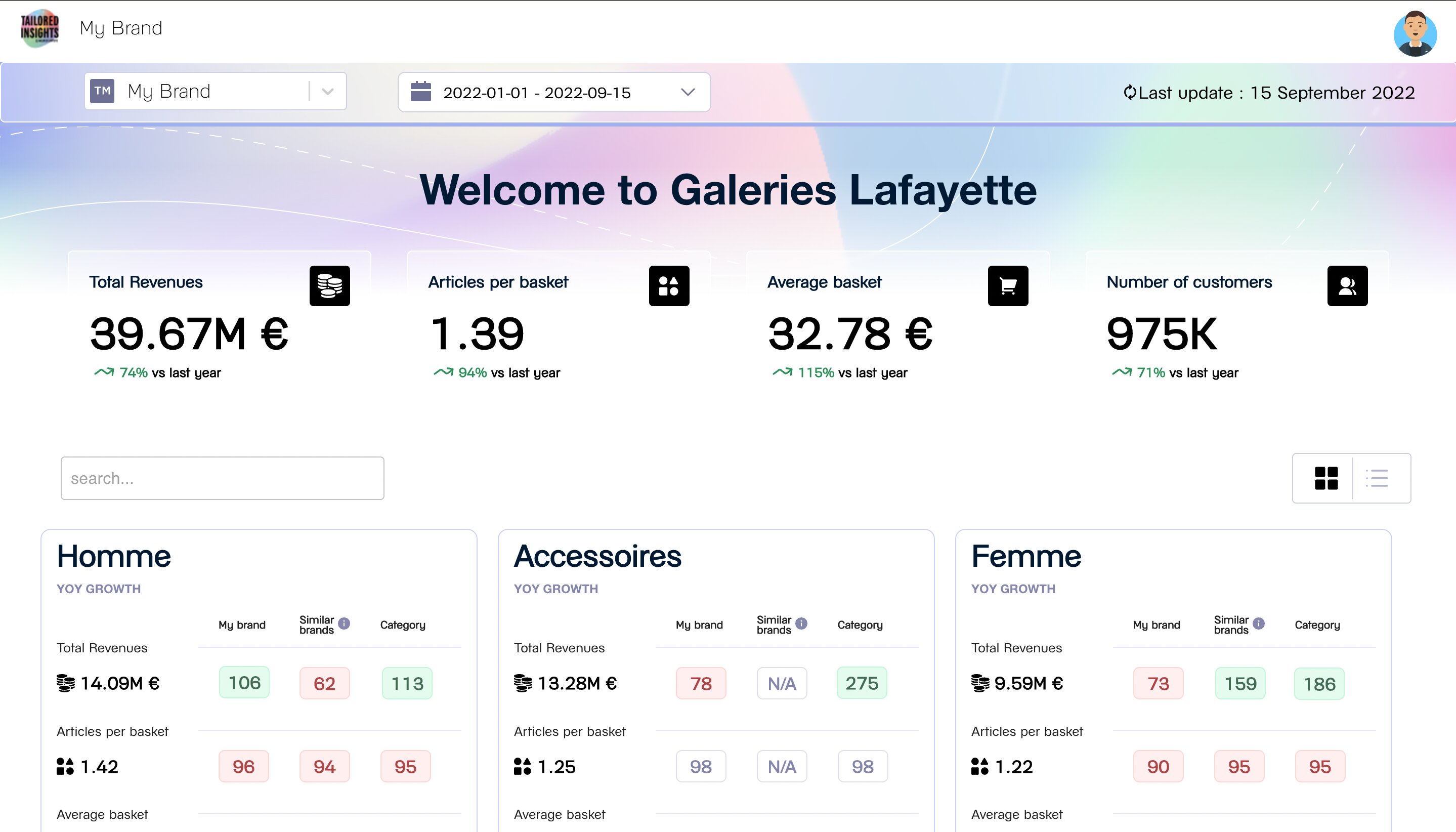The height and width of the screenshot is (832, 1456).
Task: Click the 39.67M € total revenues value
Action: coord(189,334)
